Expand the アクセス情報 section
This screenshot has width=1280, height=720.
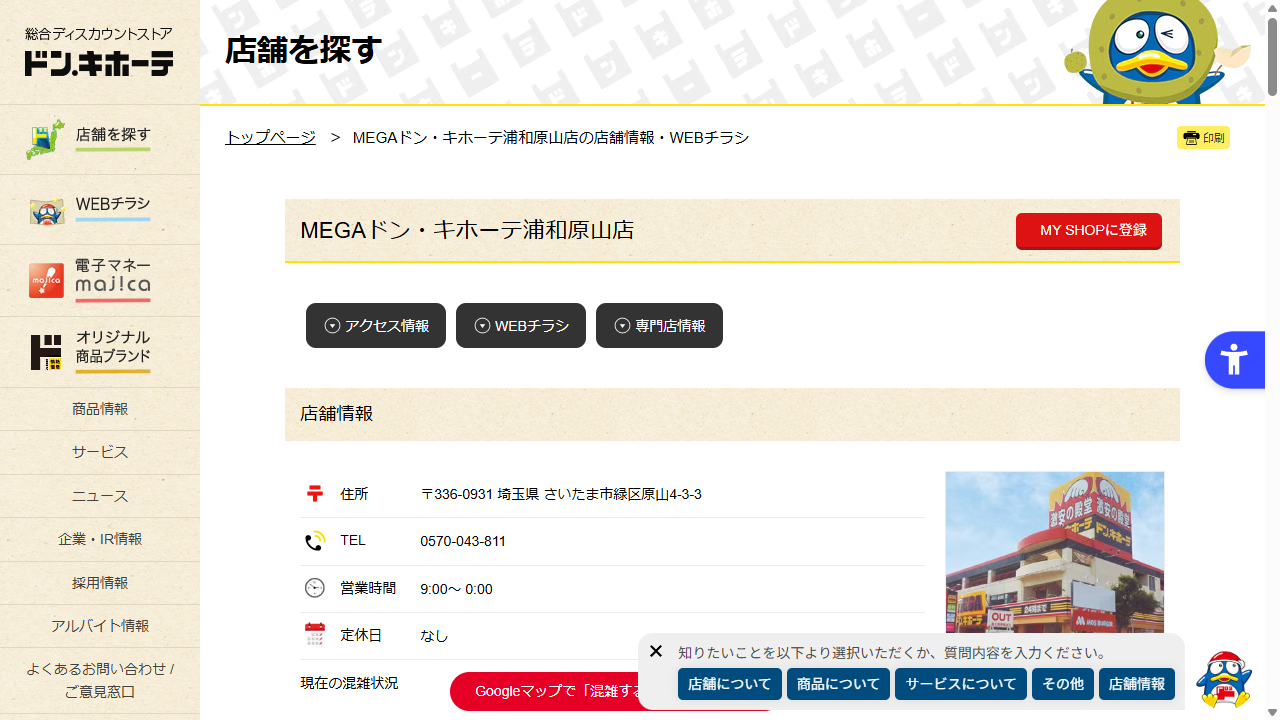coord(376,325)
